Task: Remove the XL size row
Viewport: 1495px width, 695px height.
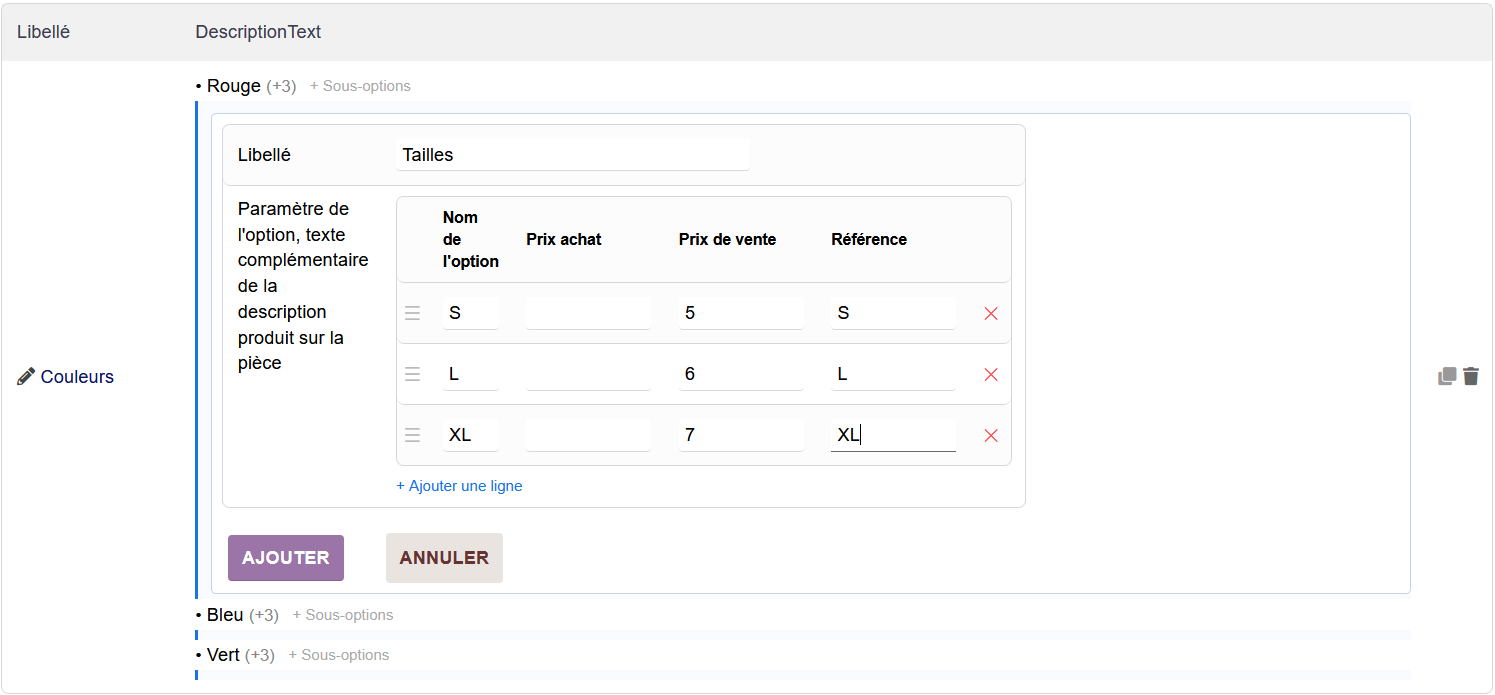Action: click(991, 435)
